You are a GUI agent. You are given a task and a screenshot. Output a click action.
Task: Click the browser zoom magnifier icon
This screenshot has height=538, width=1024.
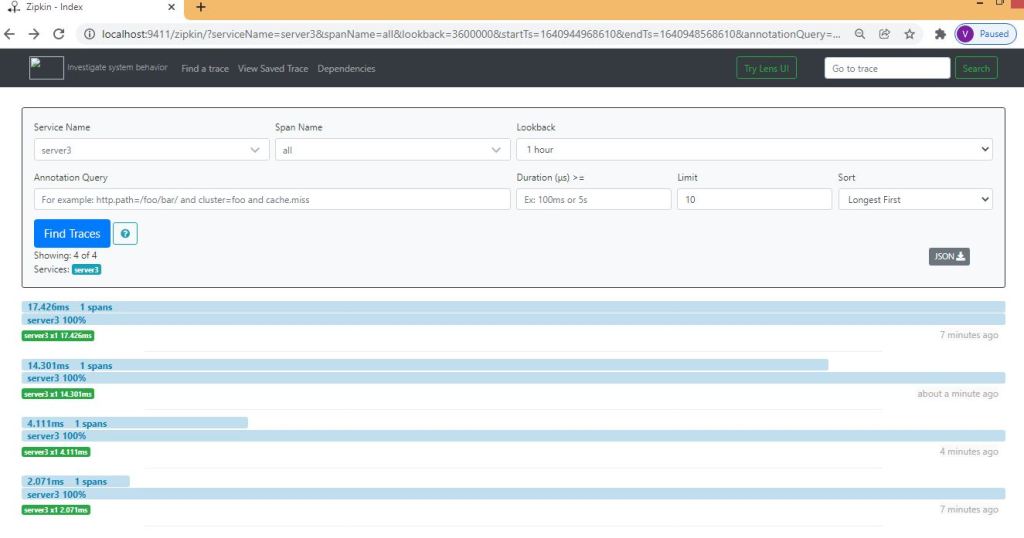pyautogui.click(x=860, y=34)
